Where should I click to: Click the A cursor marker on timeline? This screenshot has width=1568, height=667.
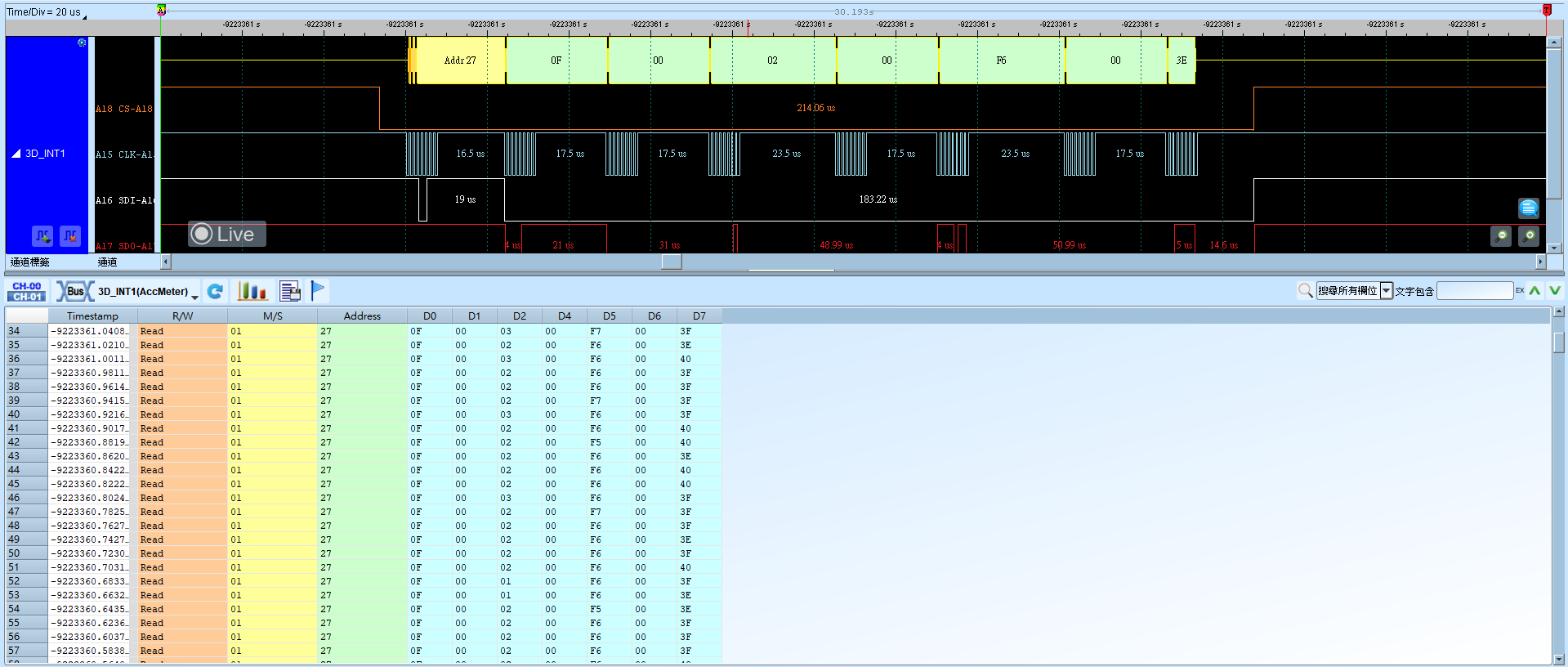coord(161,10)
